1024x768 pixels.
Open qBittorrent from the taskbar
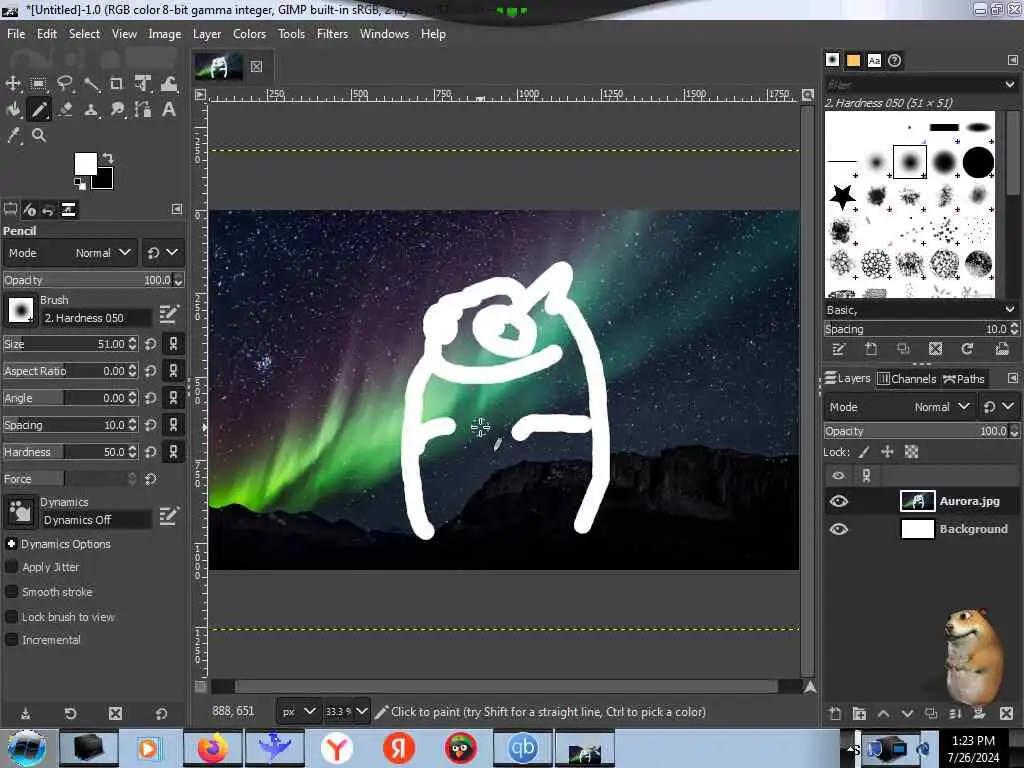click(522, 748)
